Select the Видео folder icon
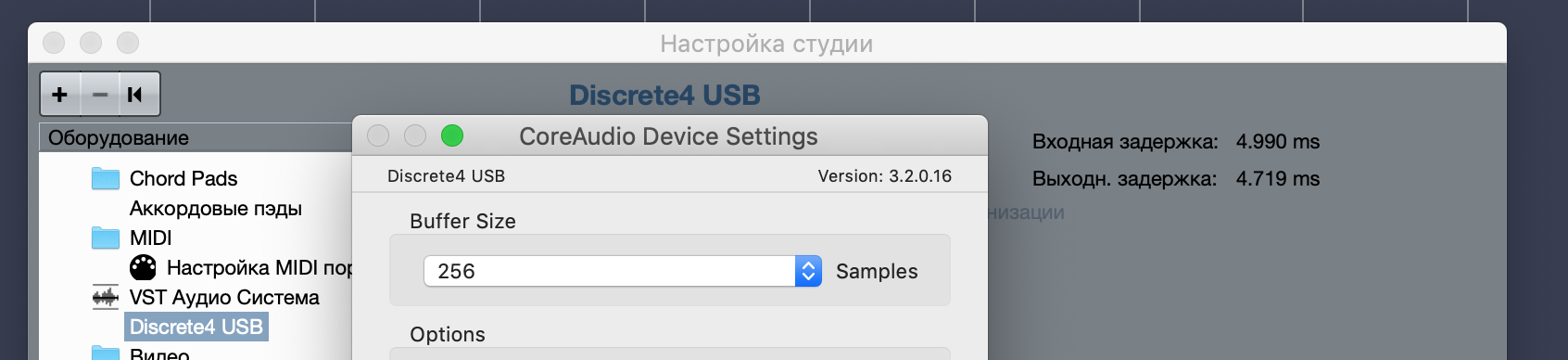Image resolution: width=1568 pixels, height=360 pixels. click(106, 354)
